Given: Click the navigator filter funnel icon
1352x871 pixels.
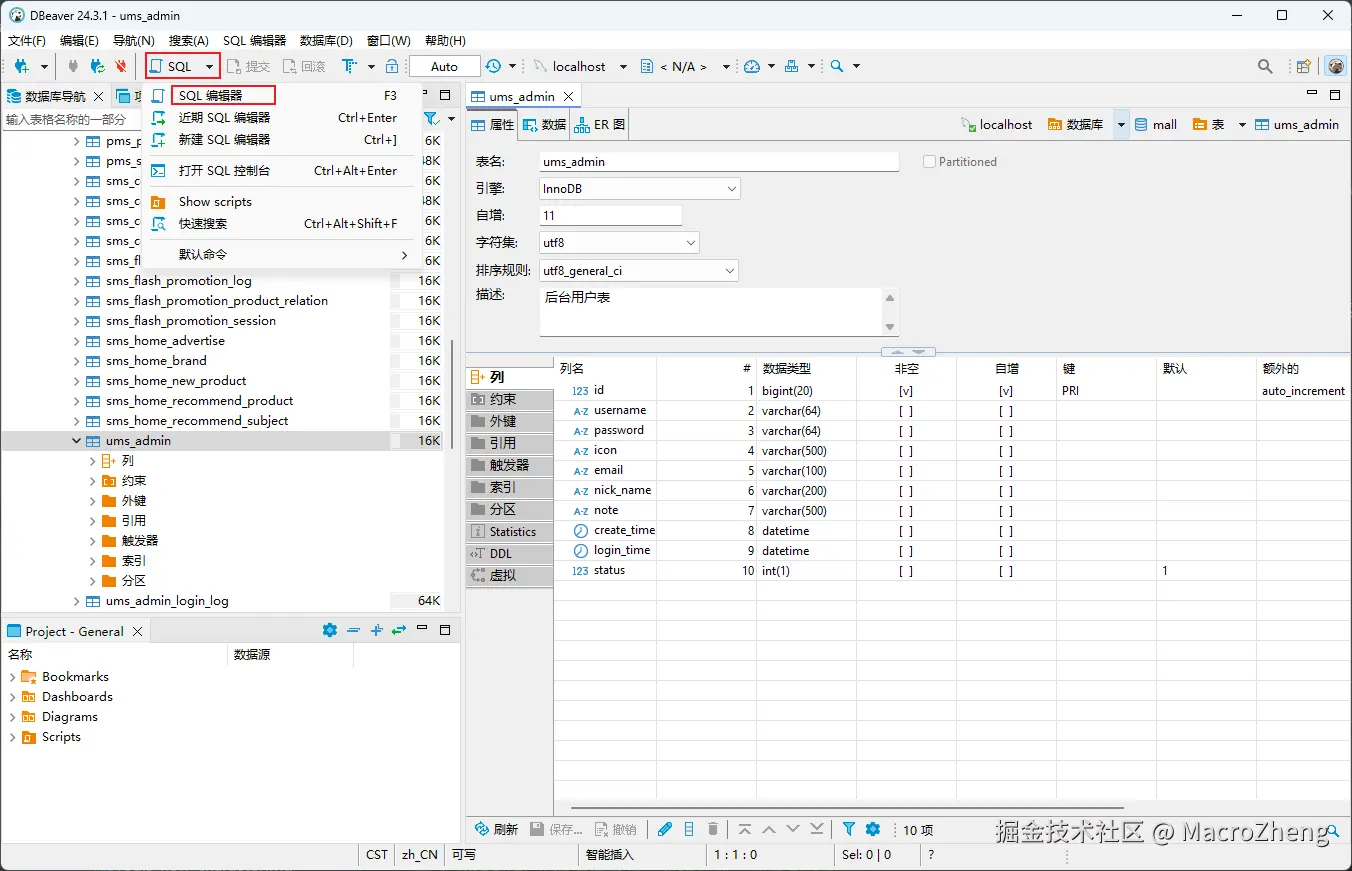Looking at the screenshot, I should [431, 119].
